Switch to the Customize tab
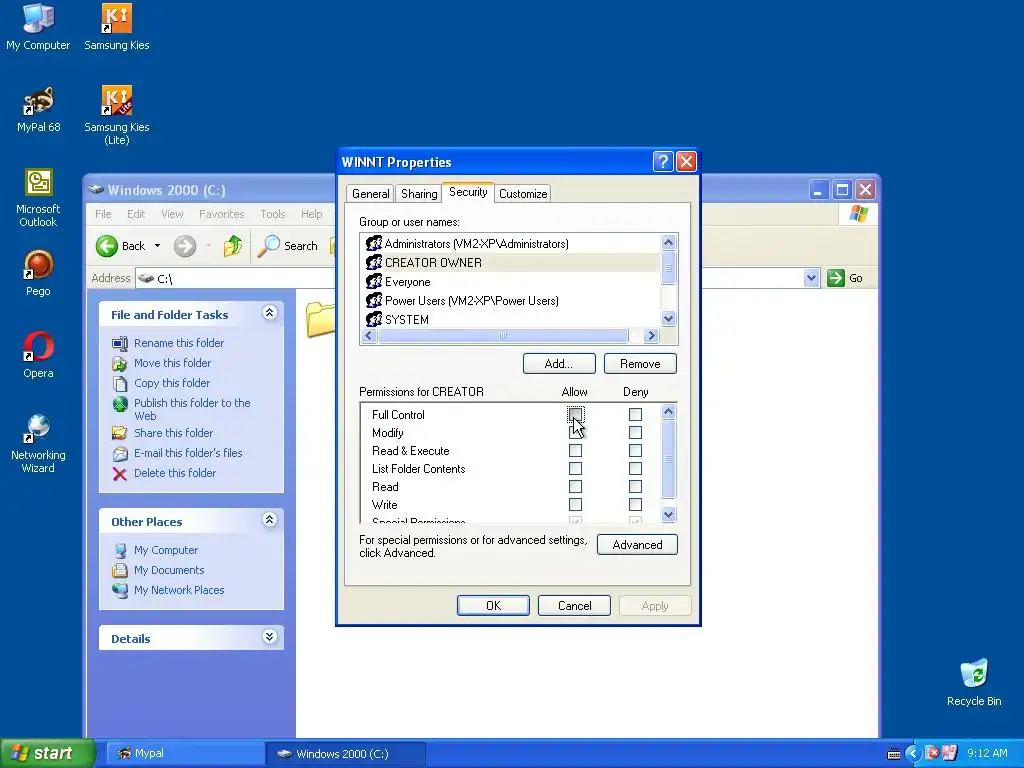This screenshot has width=1024, height=768. (523, 194)
